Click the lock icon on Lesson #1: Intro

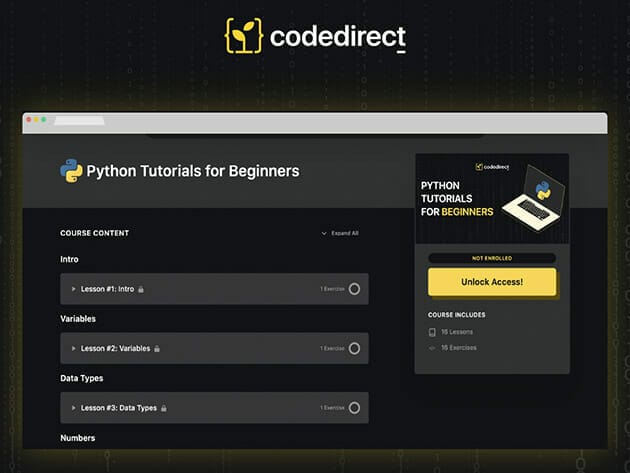pos(141,289)
